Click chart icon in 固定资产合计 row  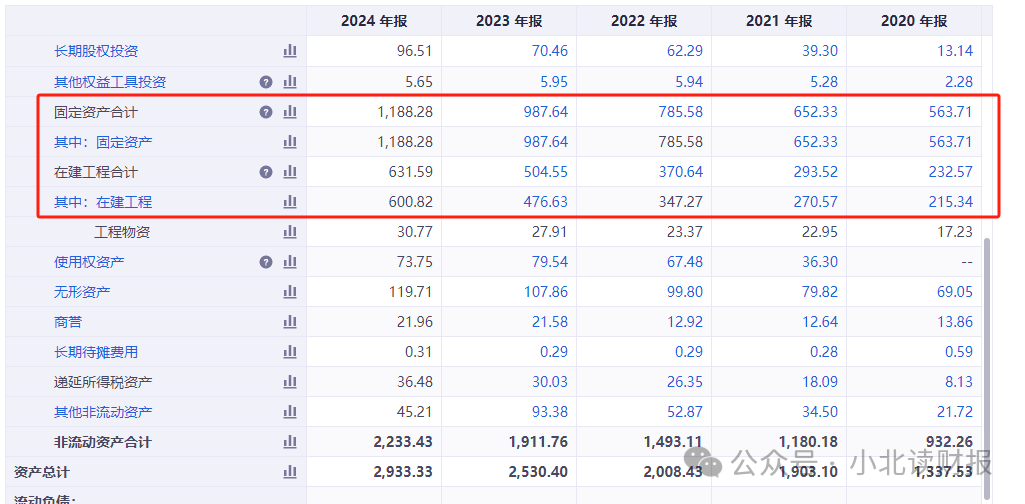(x=290, y=112)
